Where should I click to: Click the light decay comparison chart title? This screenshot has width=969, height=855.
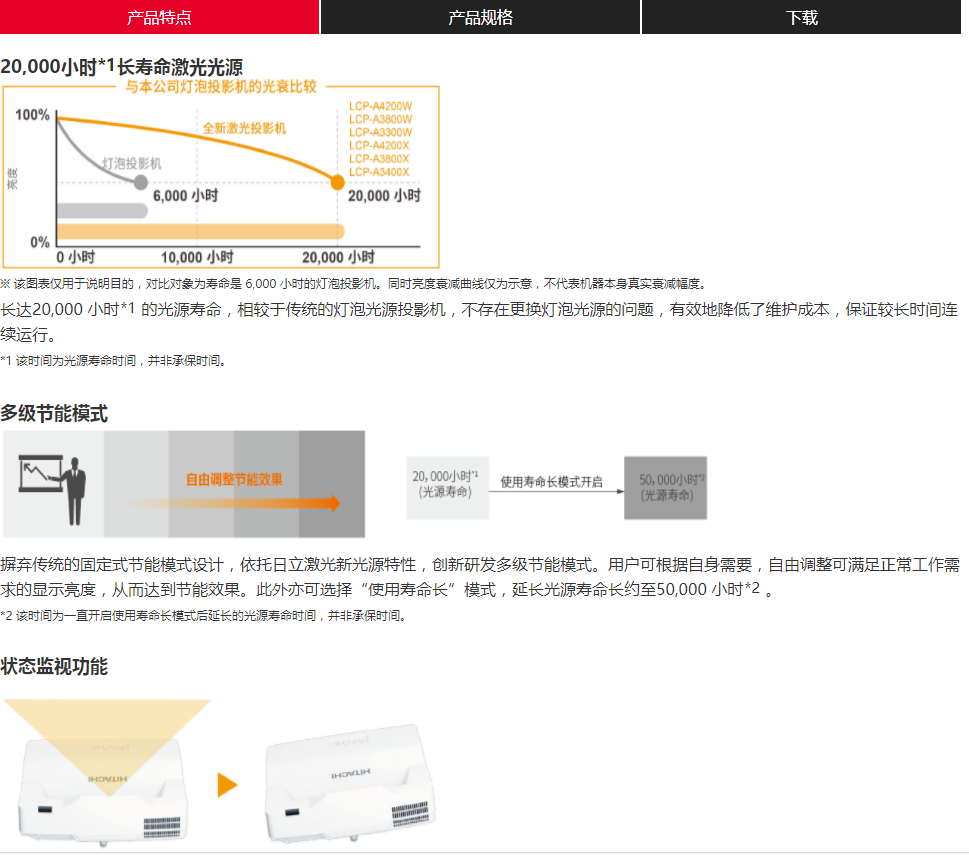[x=221, y=86]
